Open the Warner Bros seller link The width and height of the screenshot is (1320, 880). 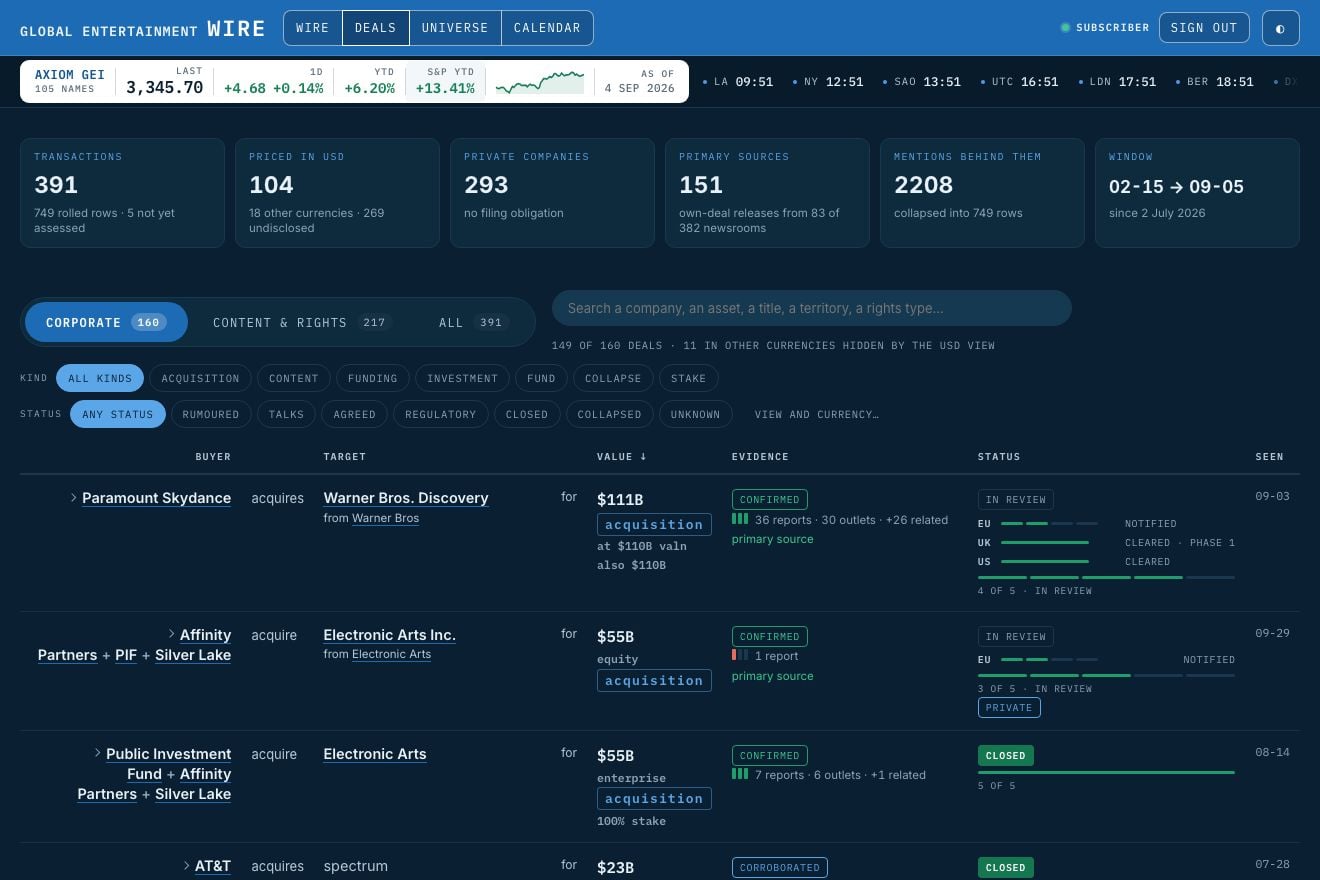pos(385,518)
